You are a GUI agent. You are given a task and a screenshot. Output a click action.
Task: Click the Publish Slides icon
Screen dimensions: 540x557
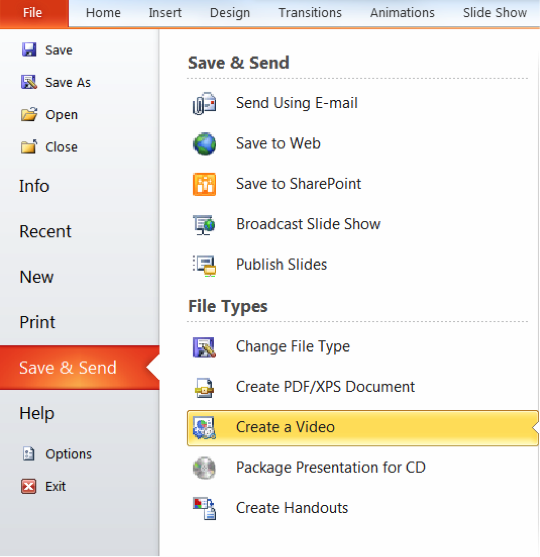point(204,265)
